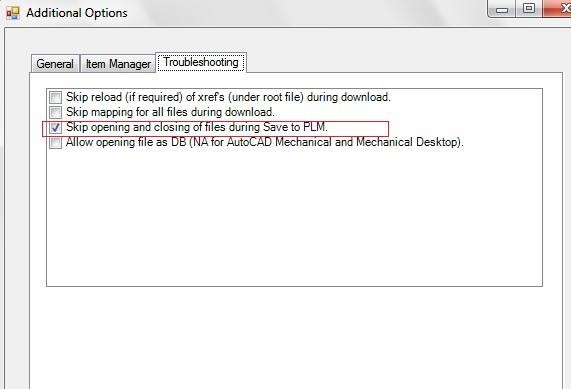This screenshot has width=571, height=389.
Task: Minimize the Additional Options window
Action: 501,9
